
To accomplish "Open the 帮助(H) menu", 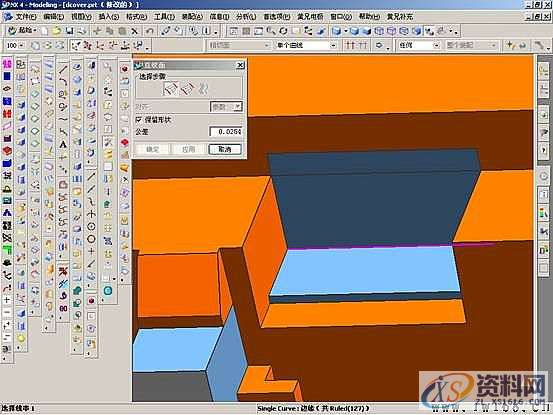I will (369, 17).
